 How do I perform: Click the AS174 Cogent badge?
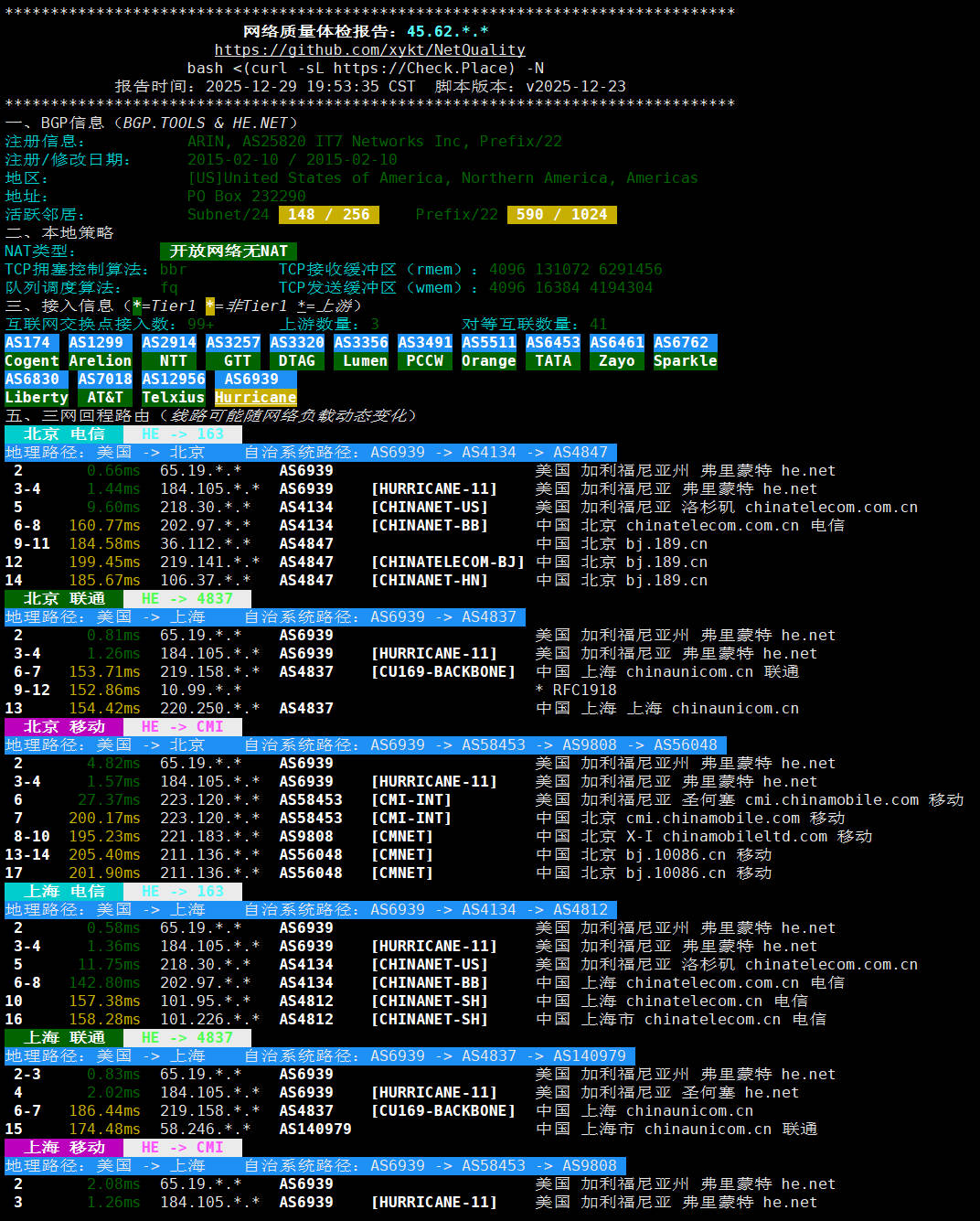pos(32,352)
